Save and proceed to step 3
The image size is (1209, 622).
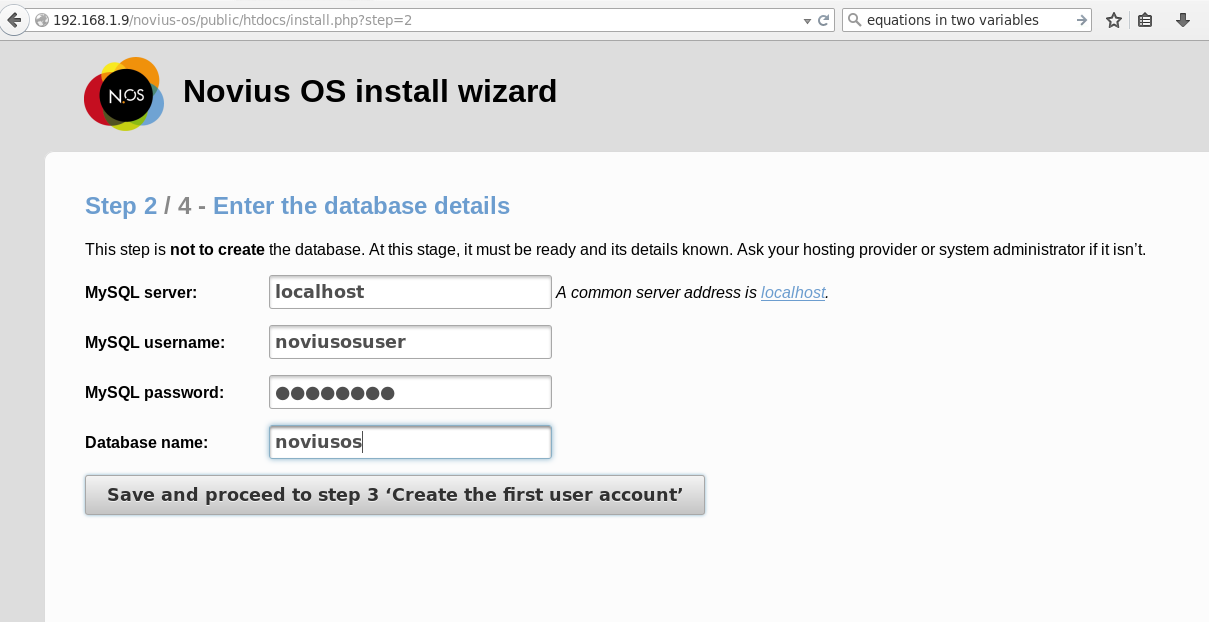tap(395, 495)
